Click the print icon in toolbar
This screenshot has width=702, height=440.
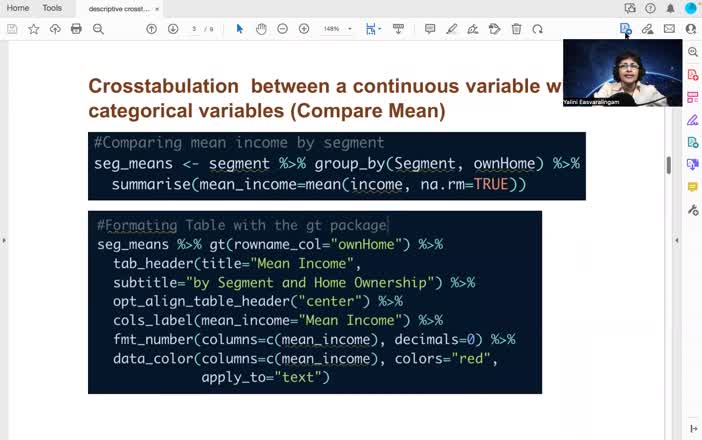tap(76, 29)
